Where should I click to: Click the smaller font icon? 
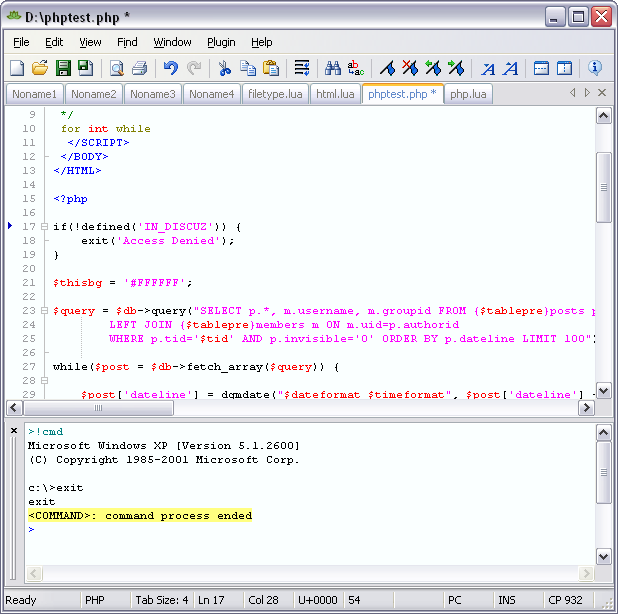[488, 69]
